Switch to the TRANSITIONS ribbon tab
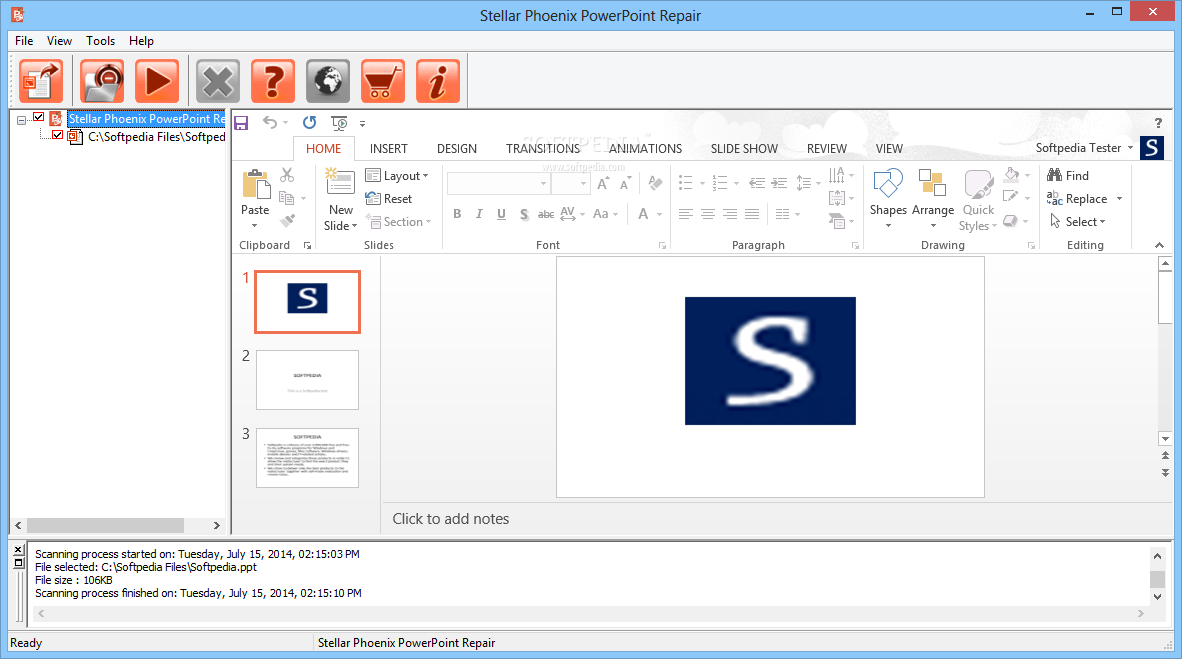Screen dimensions: 1182x659 click(x=543, y=149)
